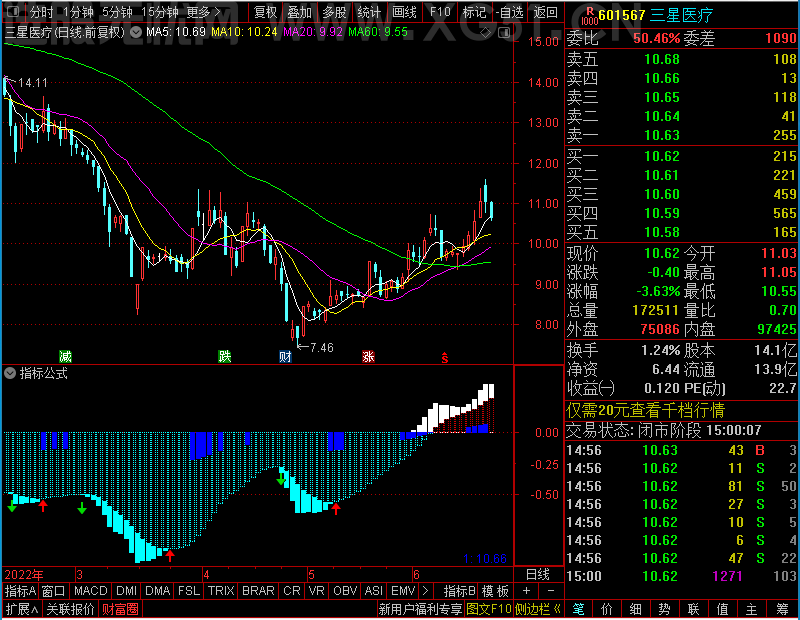Select the OBV indicator
This screenshot has width=800, height=620.
click(x=345, y=591)
